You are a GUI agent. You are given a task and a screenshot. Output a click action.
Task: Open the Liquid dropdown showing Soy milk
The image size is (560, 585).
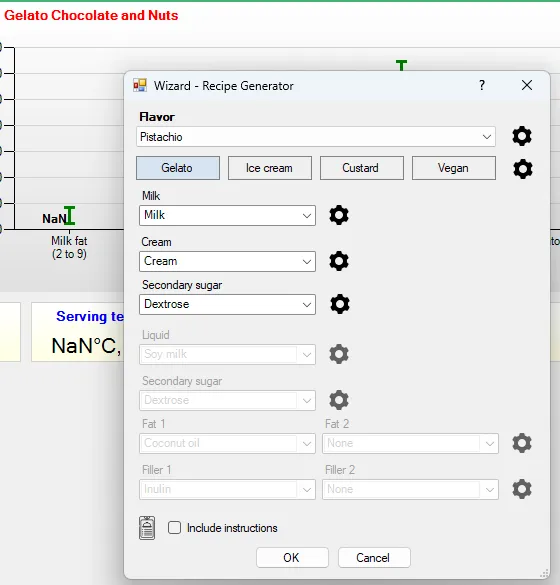[227, 354]
